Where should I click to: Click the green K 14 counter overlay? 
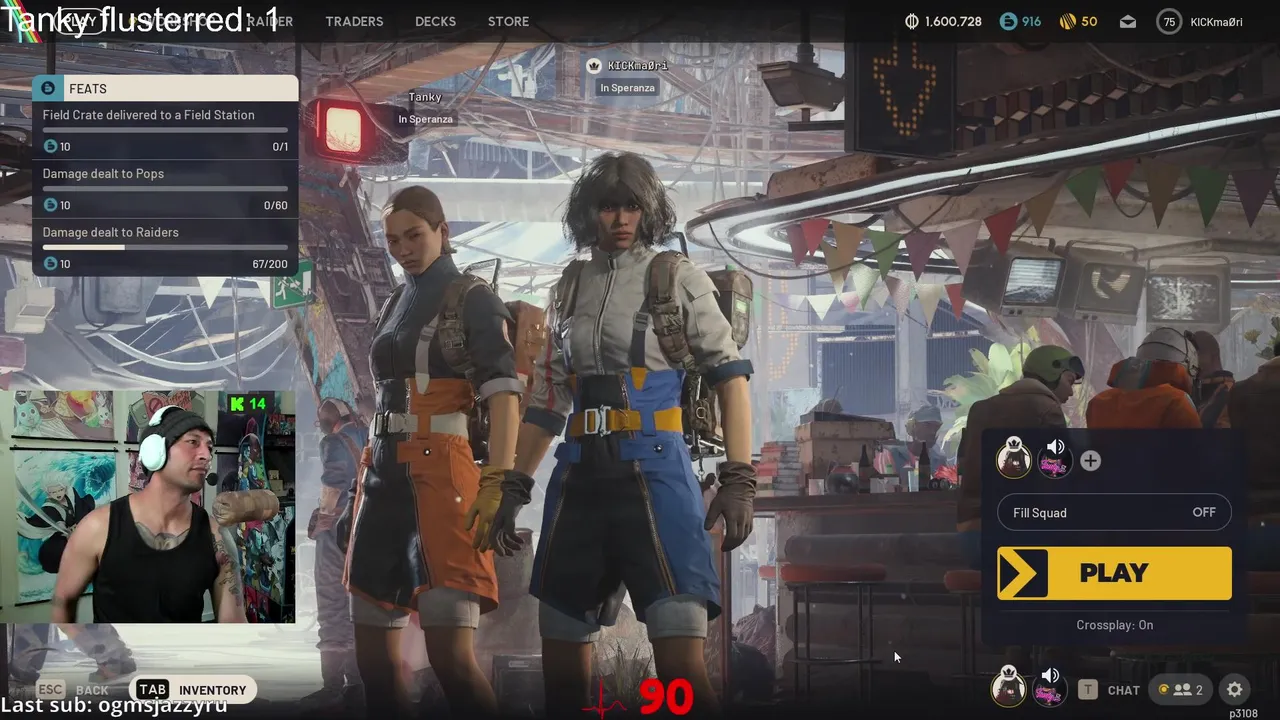[x=248, y=404]
